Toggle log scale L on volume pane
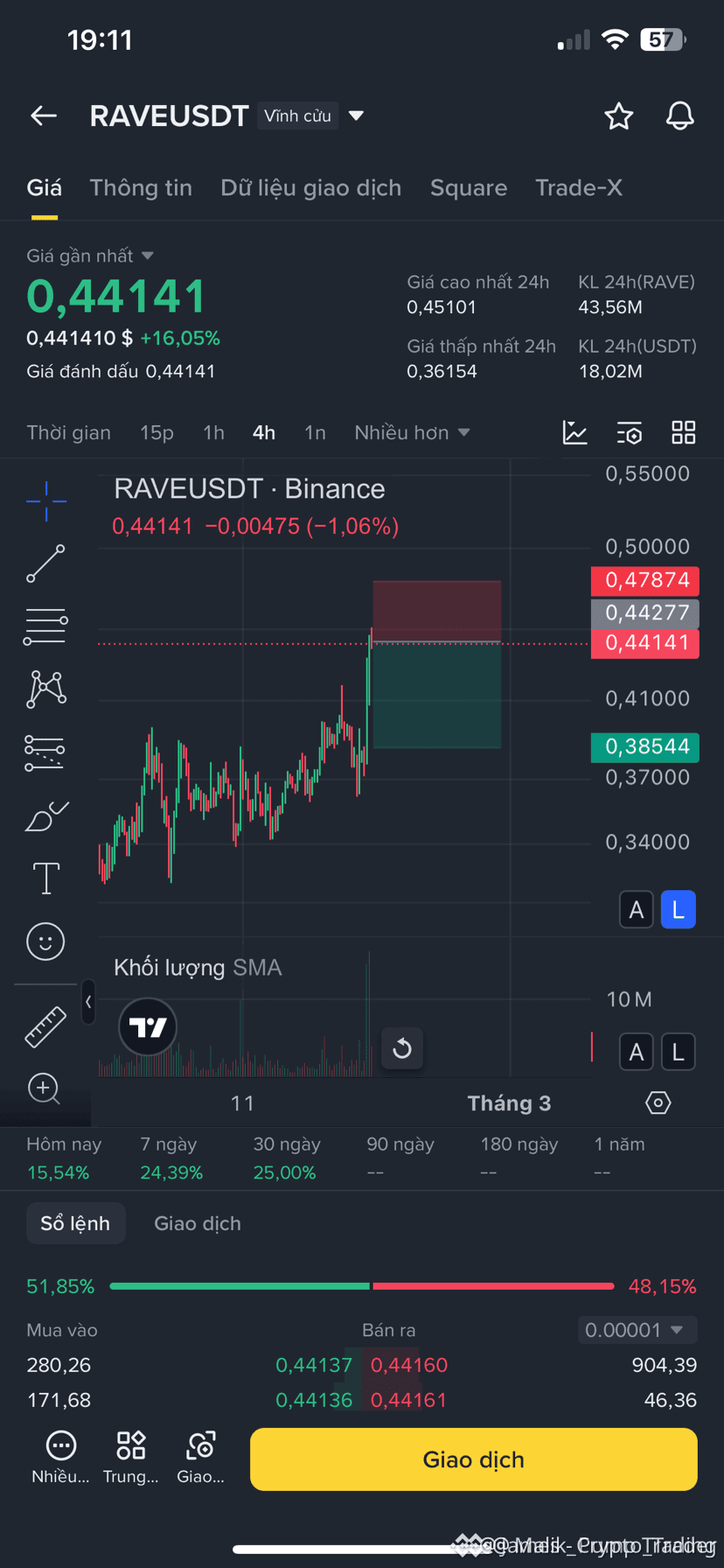 tap(678, 1052)
